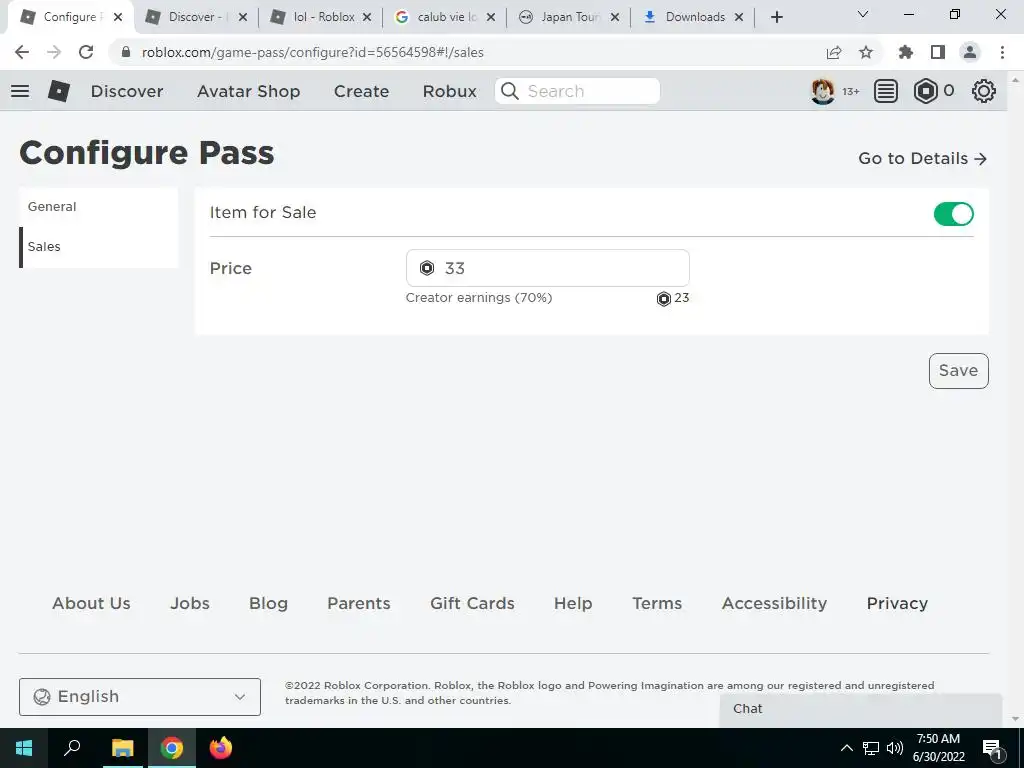
Task: Open Robux in top navigation
Action: pyautogui.click(x=449, y=91)
